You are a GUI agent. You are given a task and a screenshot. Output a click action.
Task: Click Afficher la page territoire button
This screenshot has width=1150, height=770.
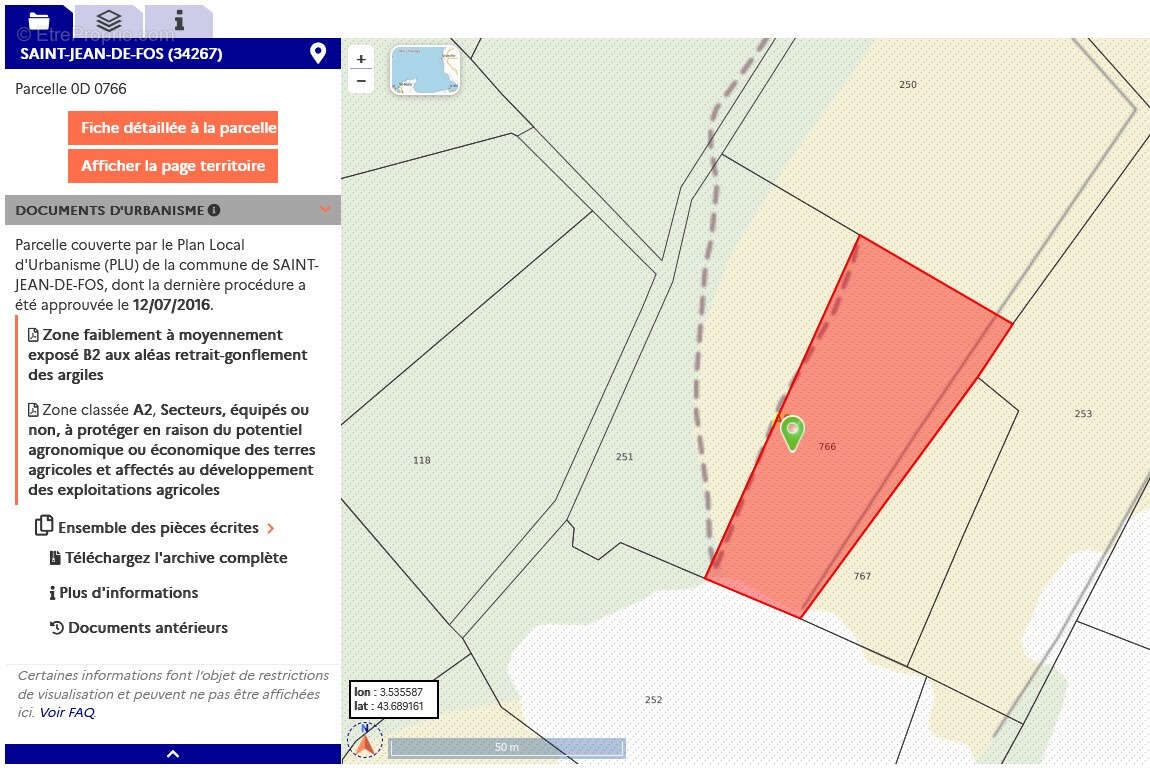(173, 166)
